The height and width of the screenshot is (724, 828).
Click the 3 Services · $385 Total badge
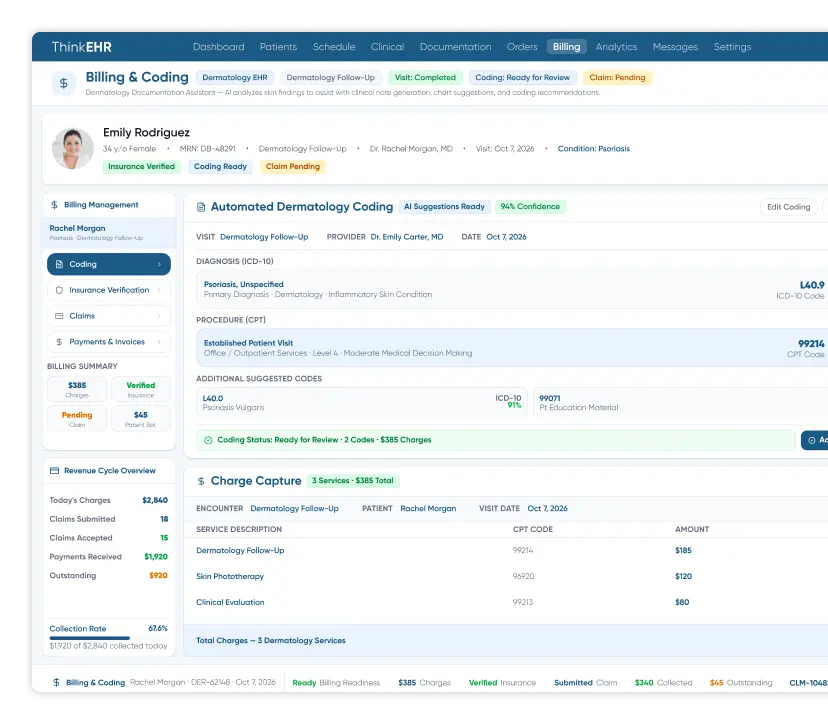[353, 481]
